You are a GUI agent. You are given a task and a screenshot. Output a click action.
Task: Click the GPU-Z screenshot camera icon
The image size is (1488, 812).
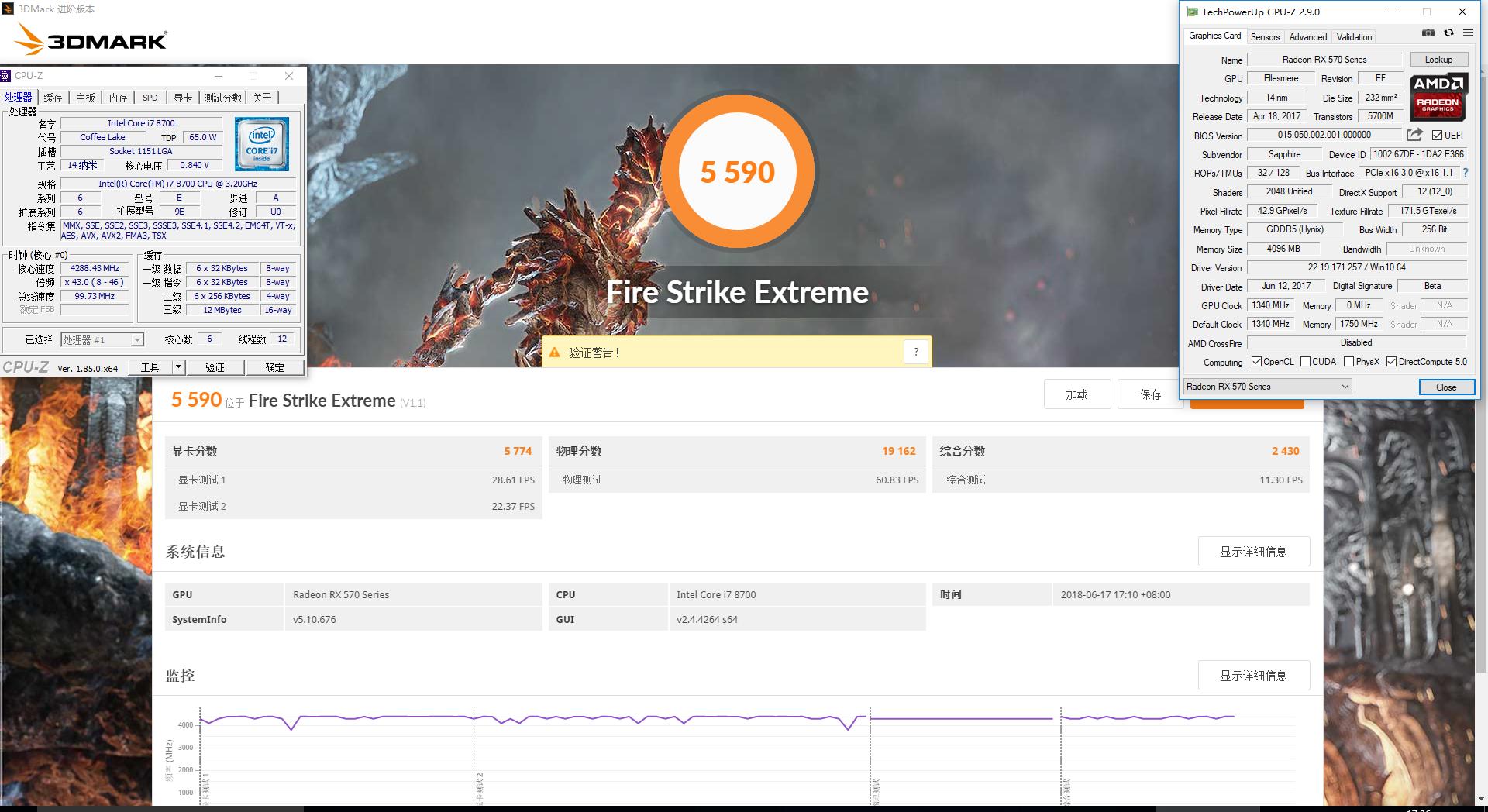1427,33
